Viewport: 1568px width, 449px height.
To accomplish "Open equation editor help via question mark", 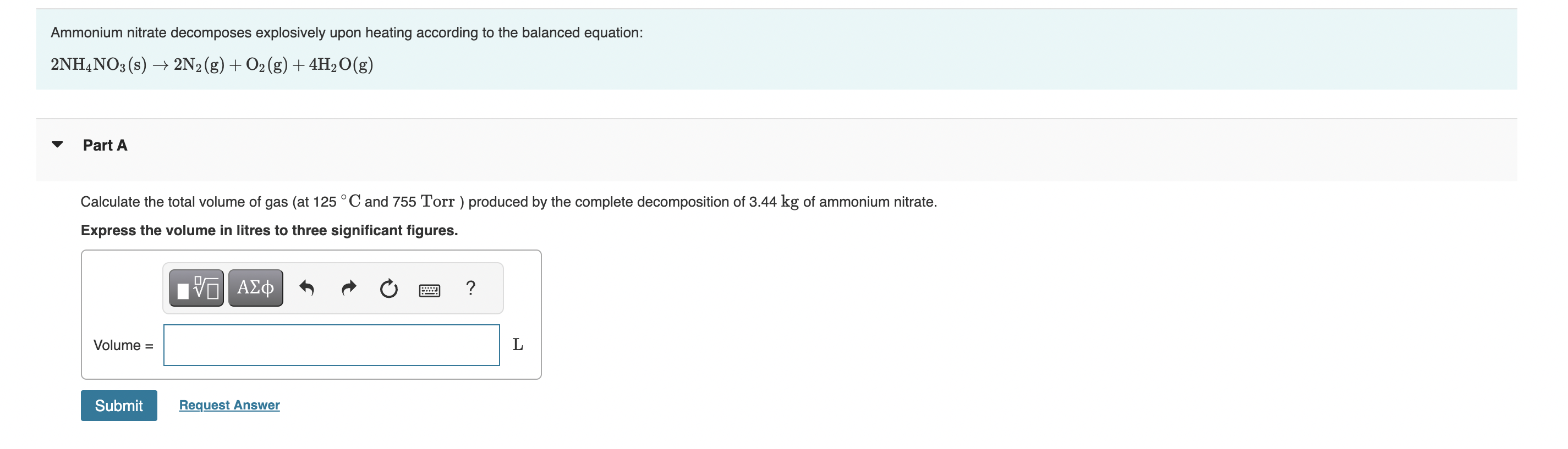I will (x=471, y=288).
